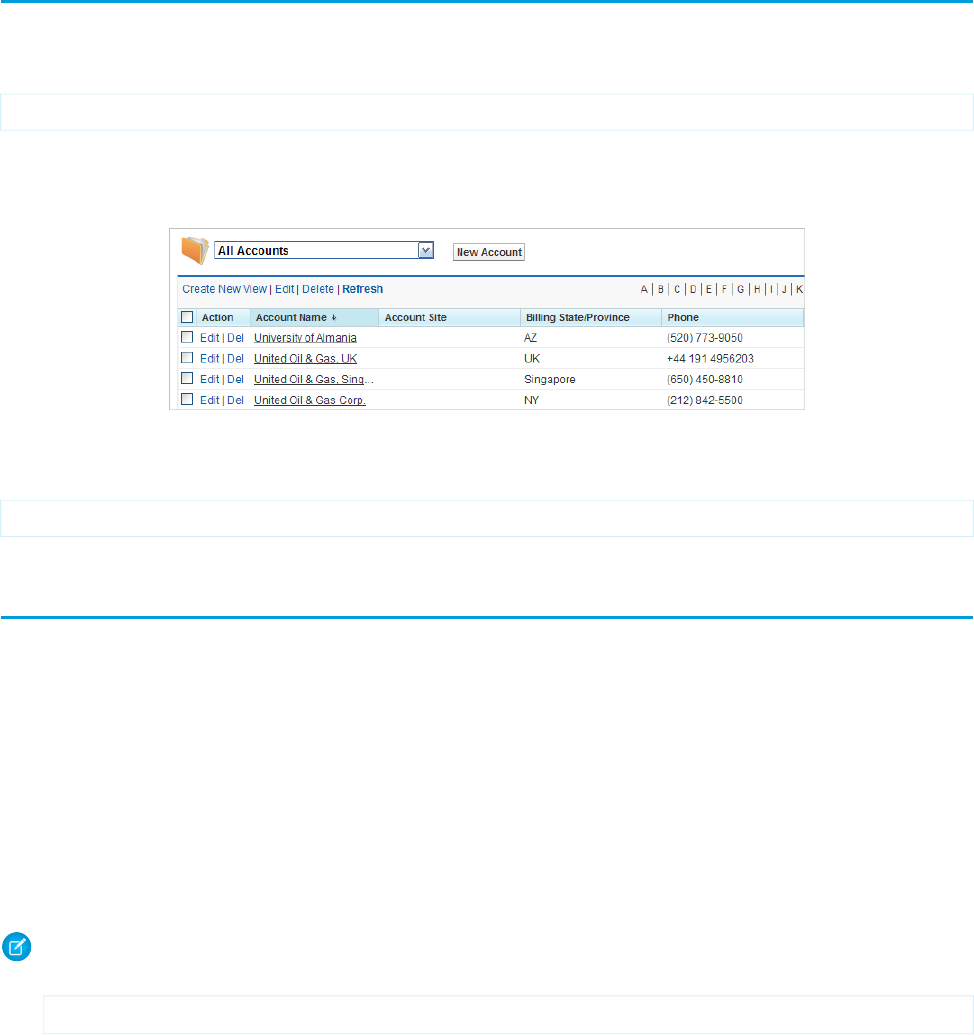Filter accounts by letter B
The image size is (974, 1035).
661,289
